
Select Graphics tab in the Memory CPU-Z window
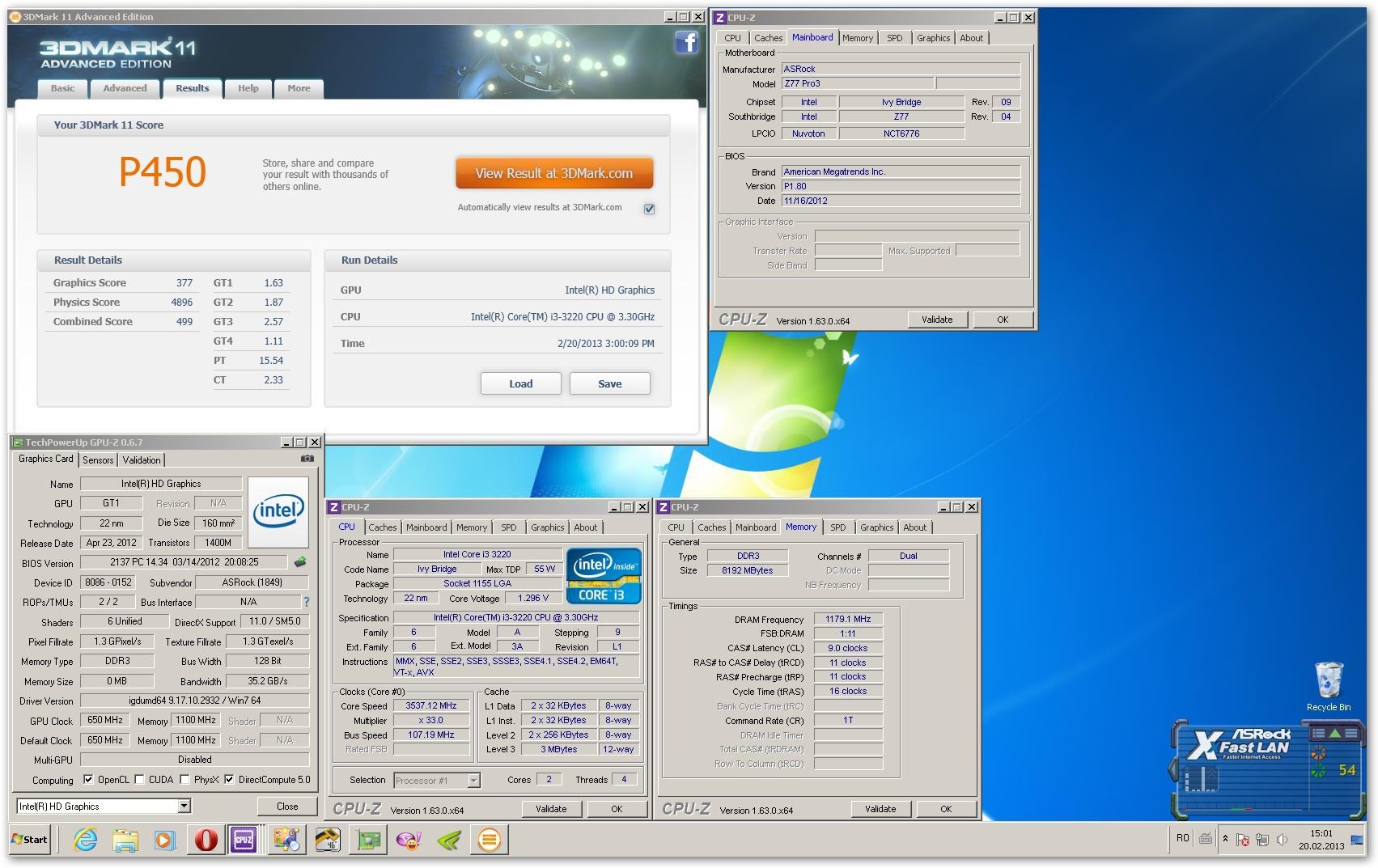(x=876, y=527)
